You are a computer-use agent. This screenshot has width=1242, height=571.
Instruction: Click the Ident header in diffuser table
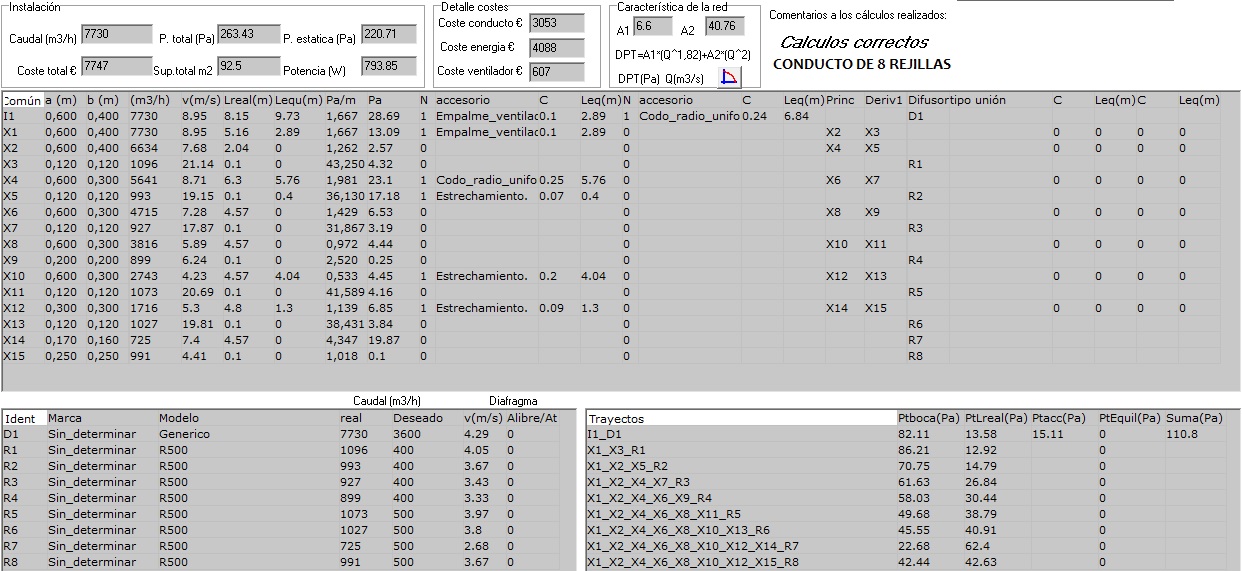coord(22,418)
